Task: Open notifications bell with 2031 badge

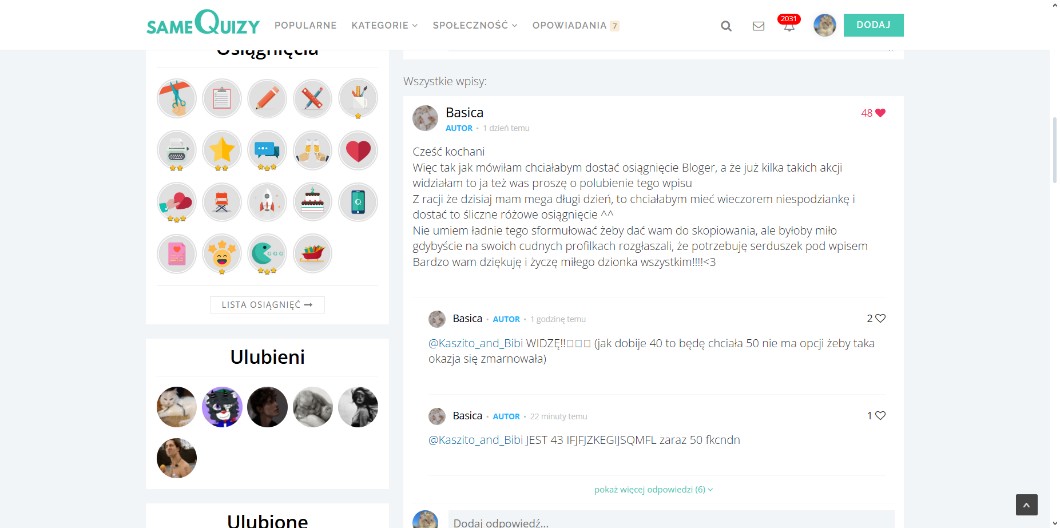Action: click(x=789, y=24)
